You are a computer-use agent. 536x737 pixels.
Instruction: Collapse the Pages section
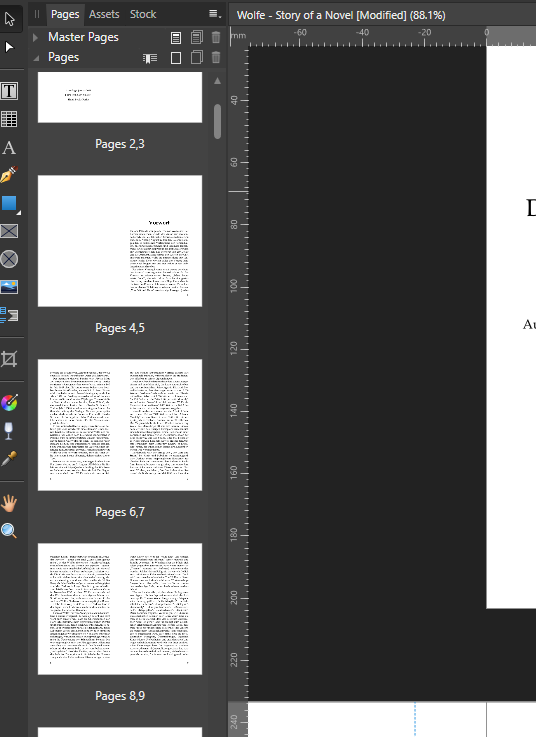click(36, 58)
